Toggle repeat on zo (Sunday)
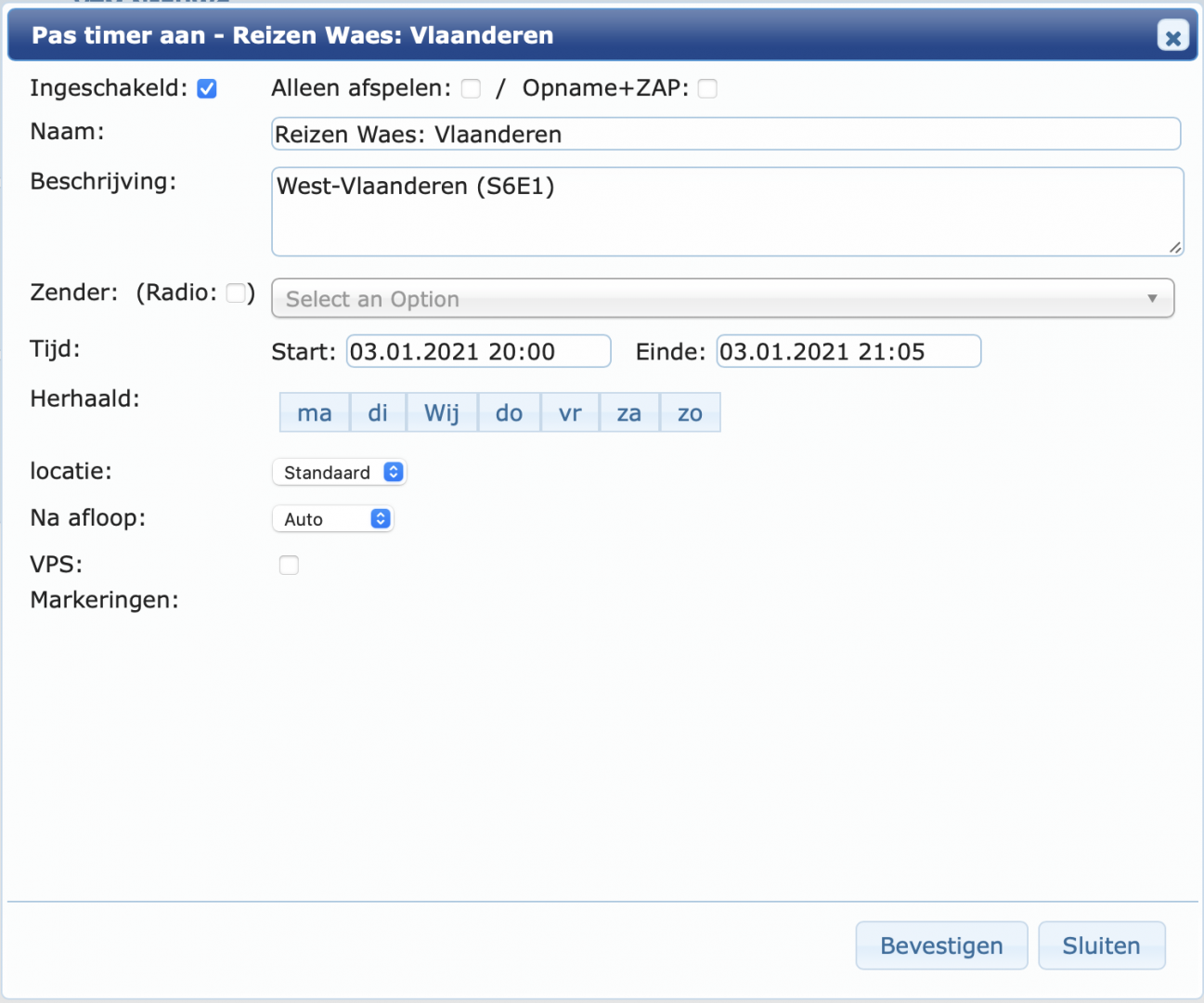The height and width of the screenshot is (1003, 1204). pyautogui.click(x=690, y=412)
